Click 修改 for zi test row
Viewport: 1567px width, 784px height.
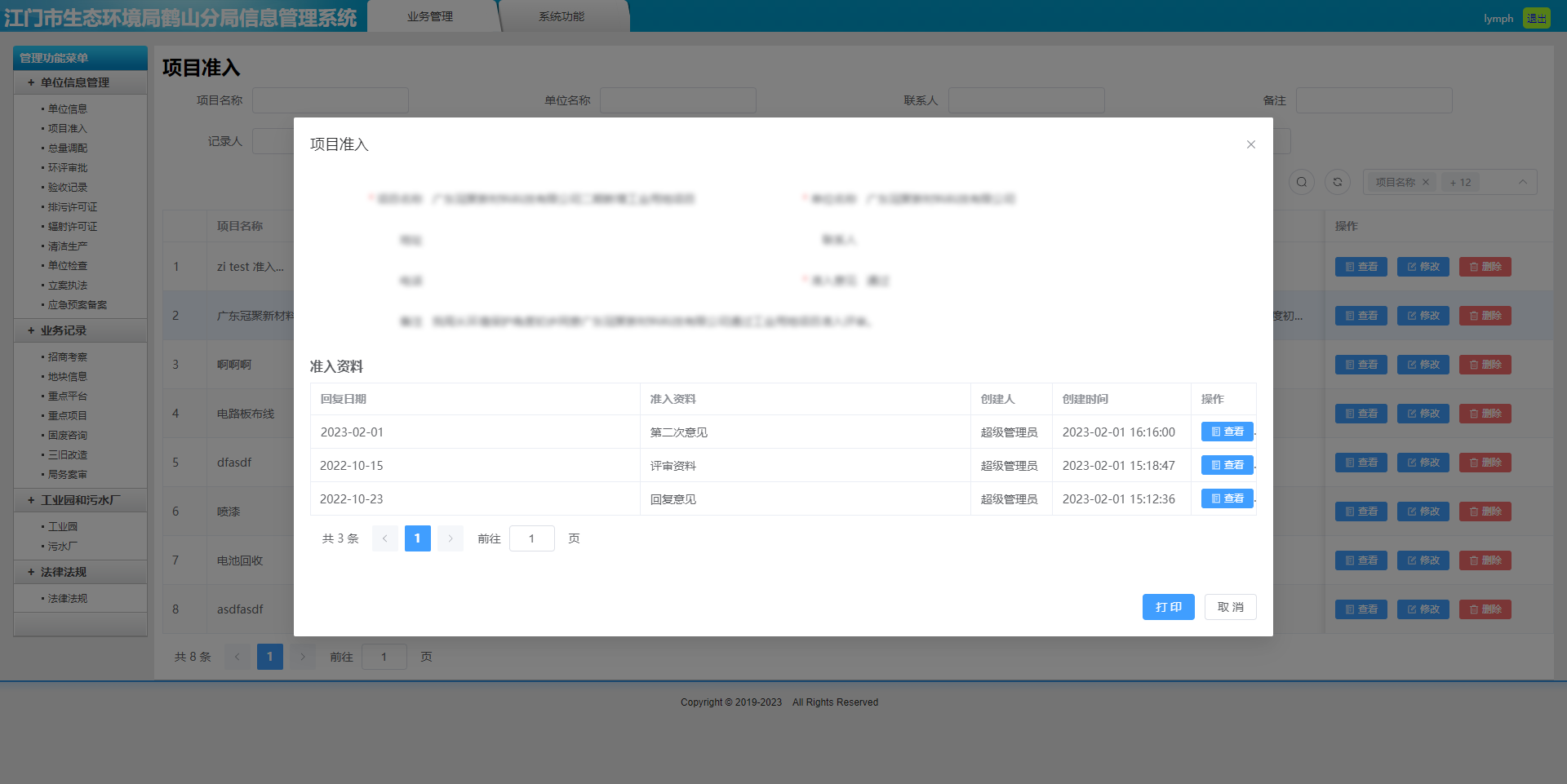(1423, 267)
